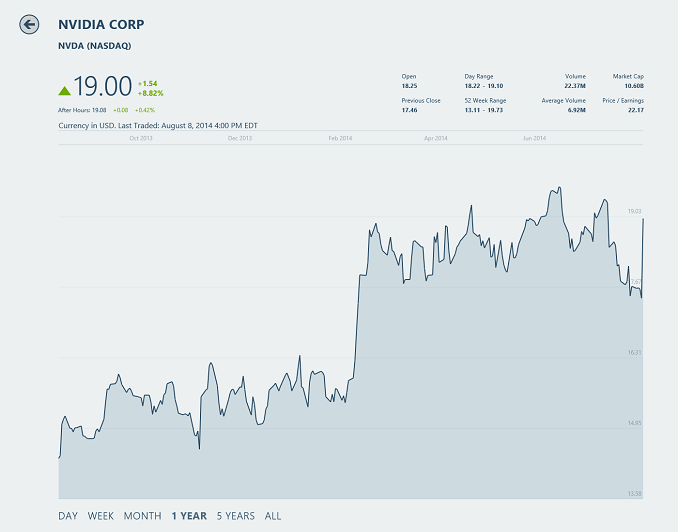678x532 pixels.
Task: Click the Feb 2014 axis label
Action: [340, 138]
